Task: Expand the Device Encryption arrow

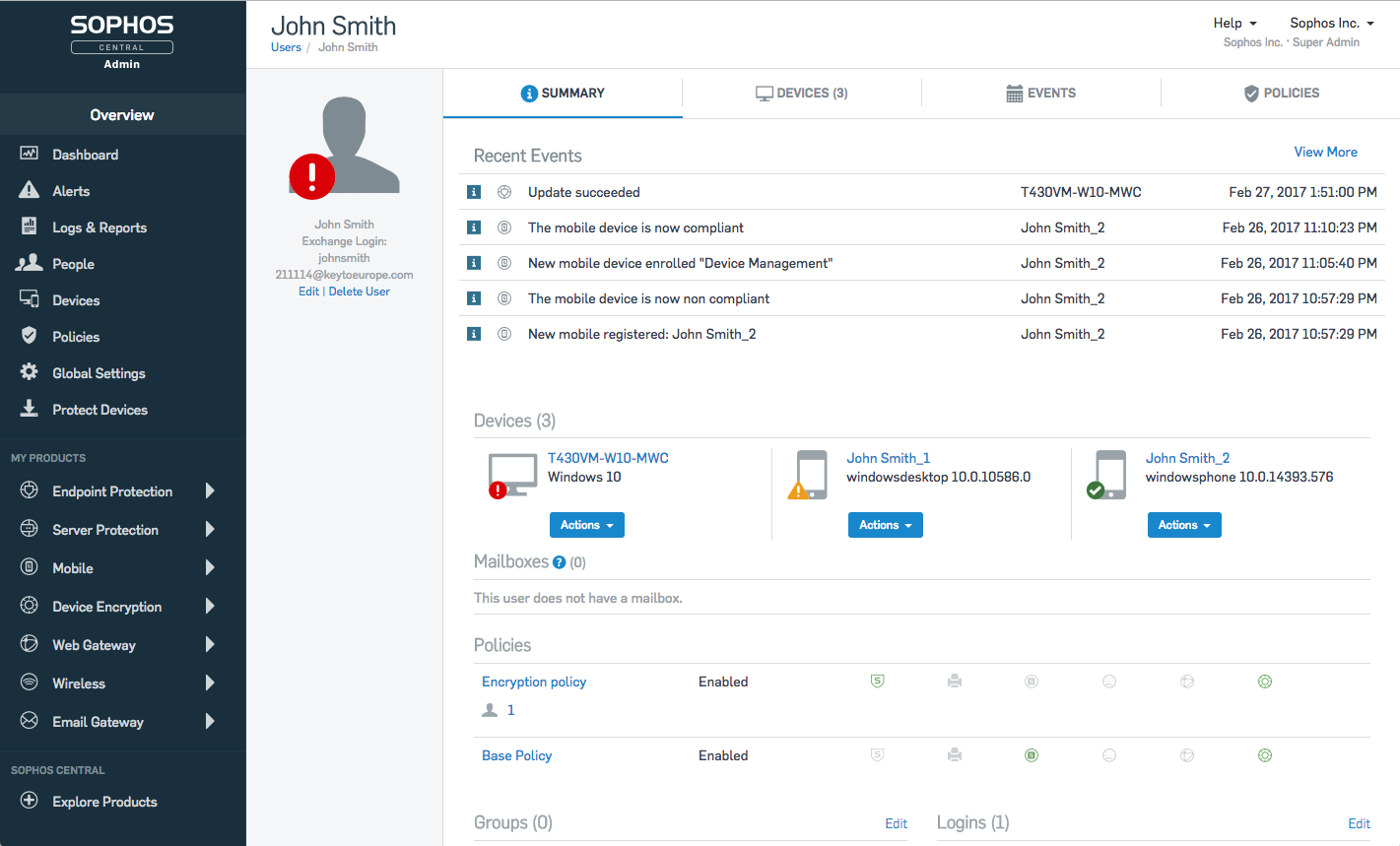Action: [x=210, y=606]
